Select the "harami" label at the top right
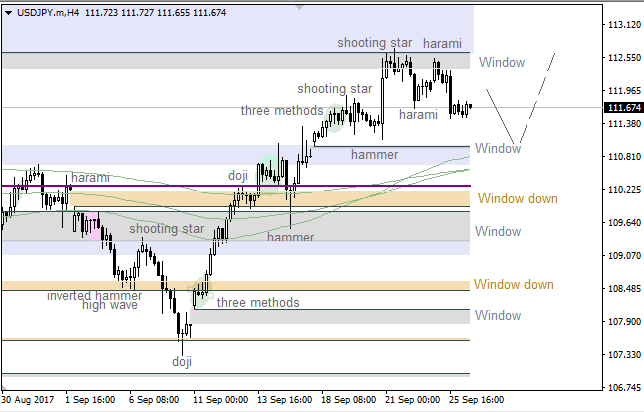The height and width of the screenshot is (412, 644). coord(442,44)
